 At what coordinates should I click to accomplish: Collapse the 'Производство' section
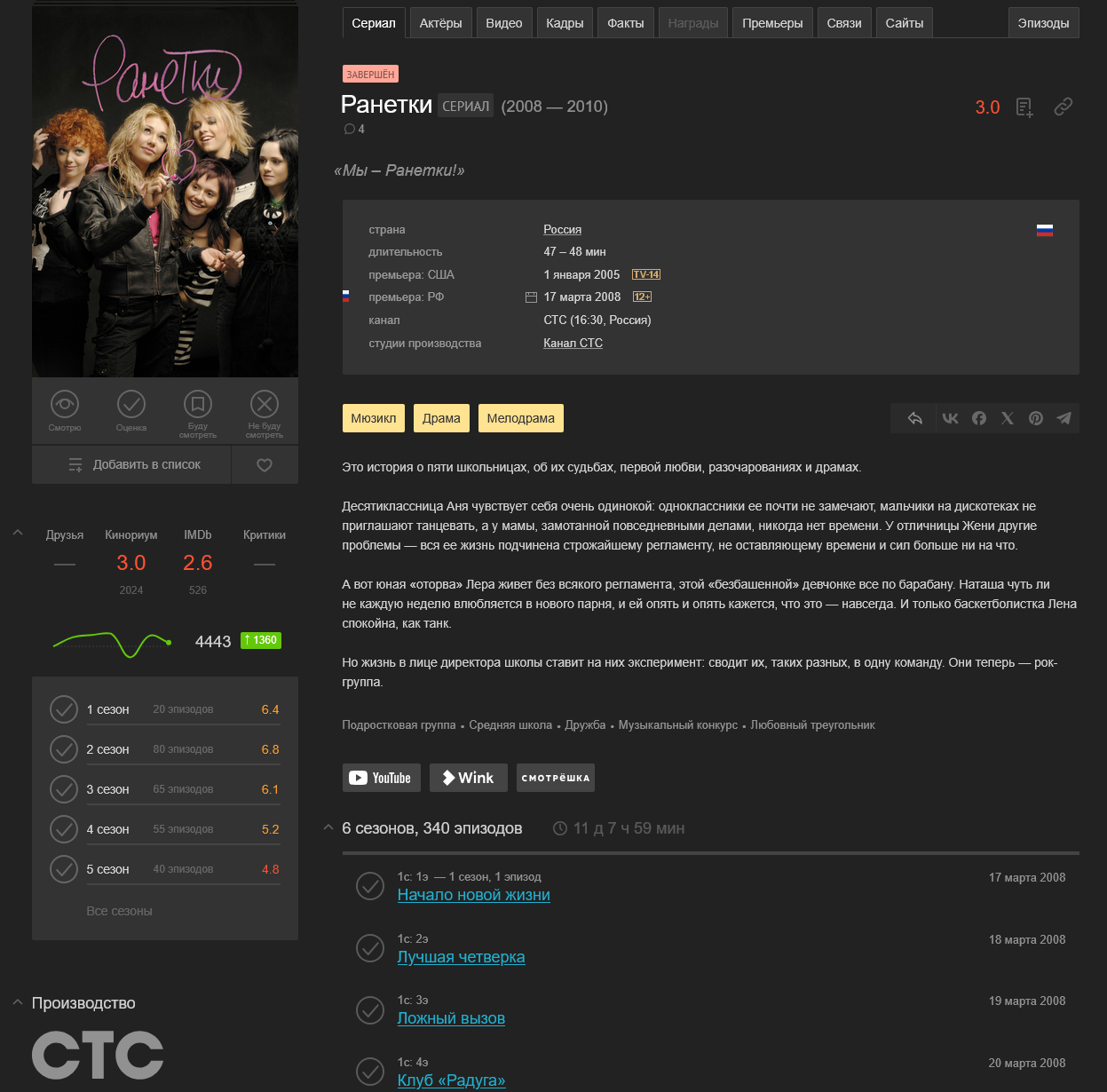pos(18,1002)
